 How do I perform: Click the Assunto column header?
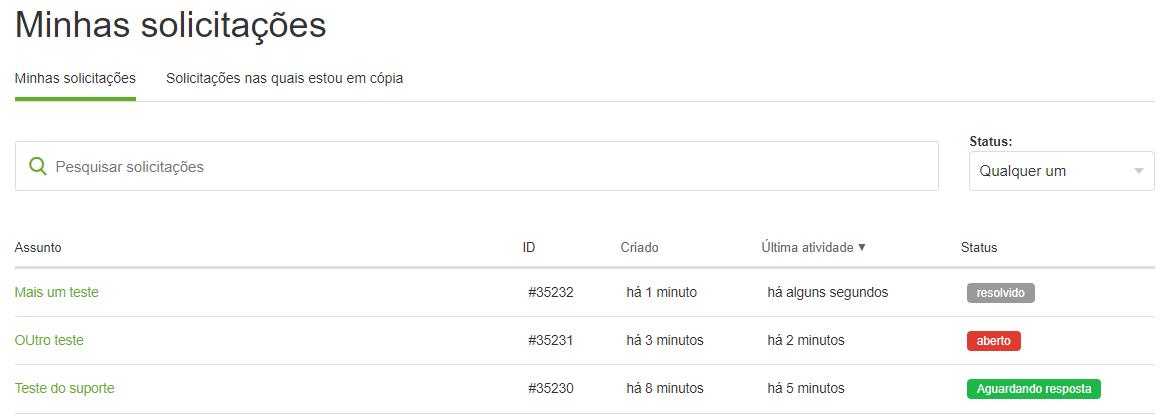tap(38, 248)
